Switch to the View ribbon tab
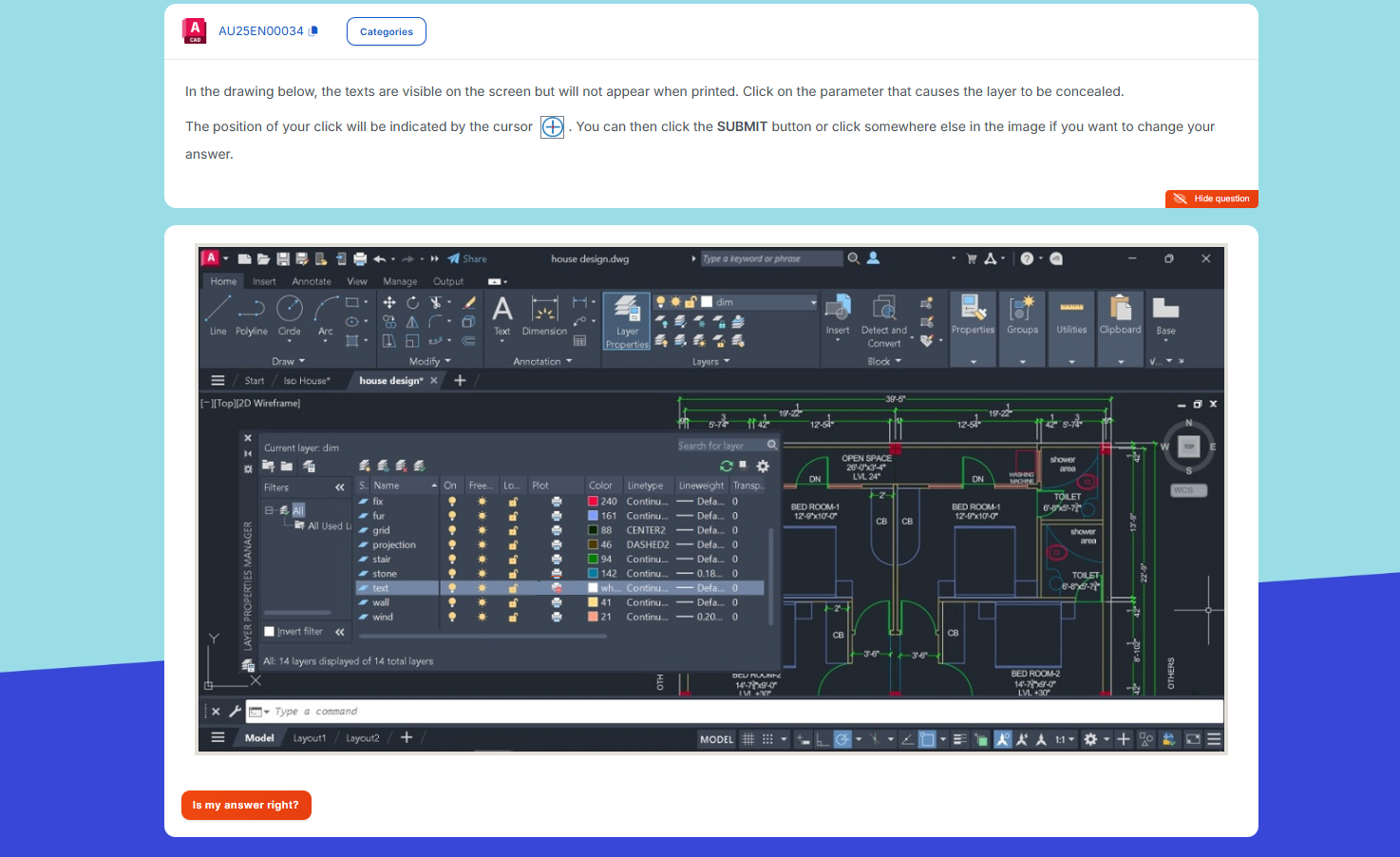 click(x=357, y=281)
